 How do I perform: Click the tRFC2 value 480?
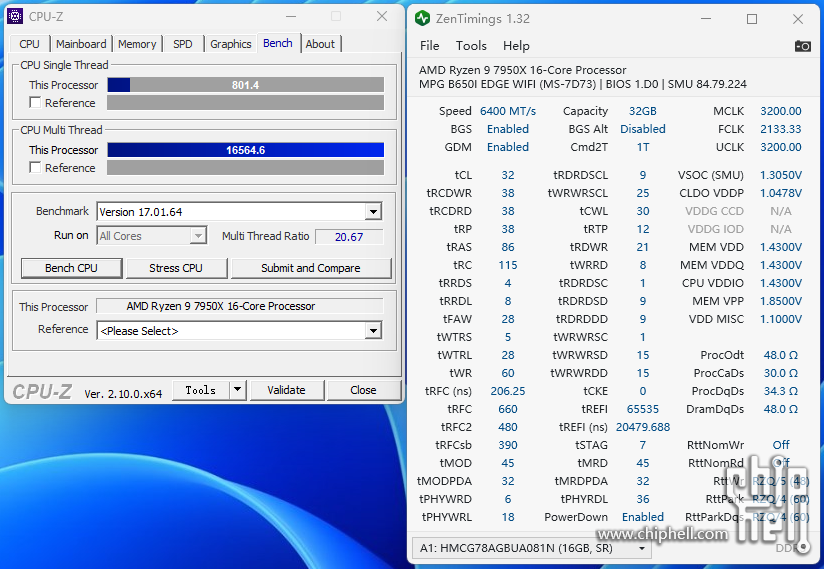click(x=508, y=427)
